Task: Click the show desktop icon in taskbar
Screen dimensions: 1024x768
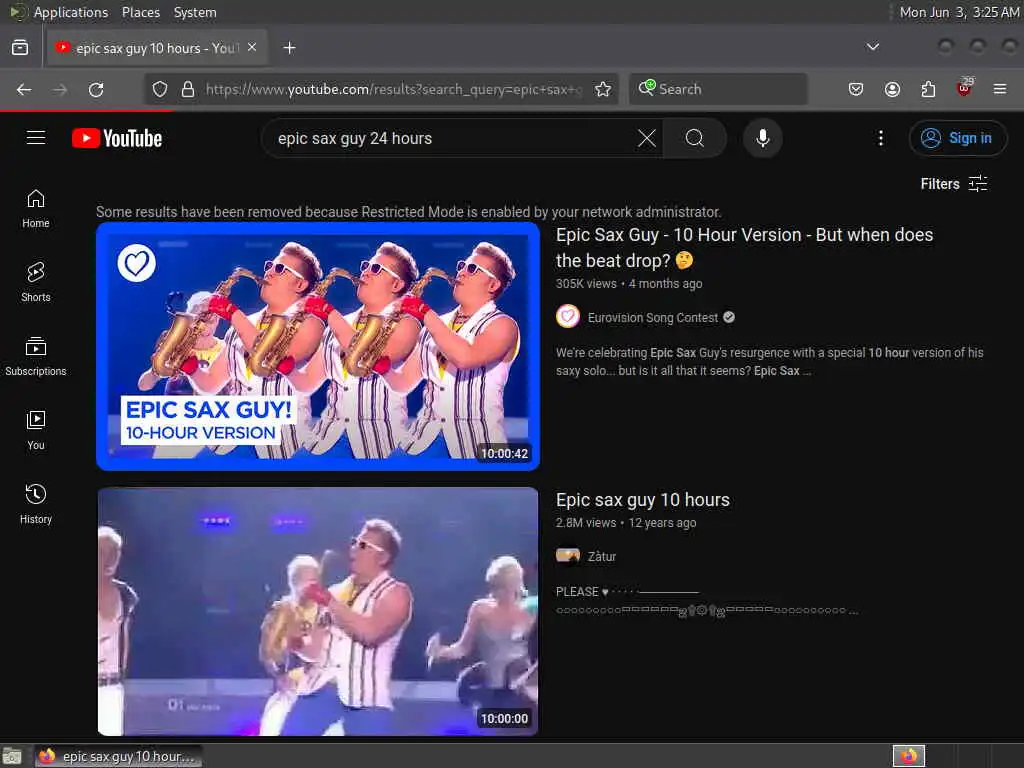Action: click(12, 756)
